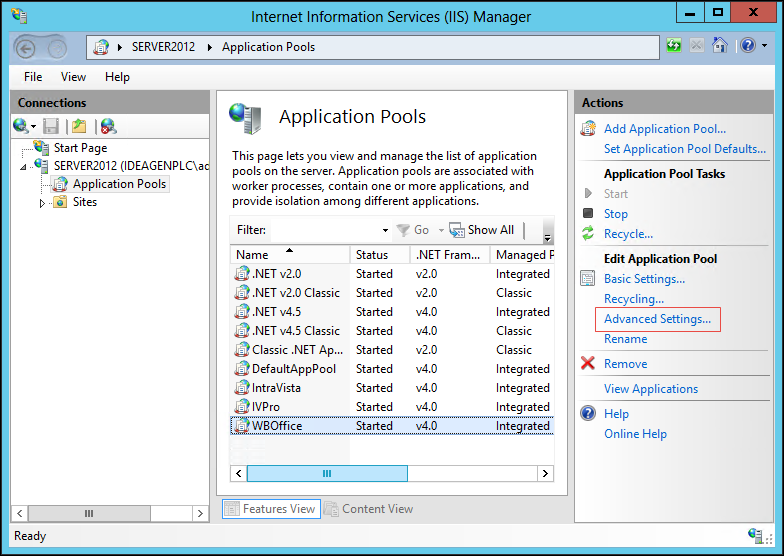Select the .NET v4.5 application pool row

click(392, 312)
